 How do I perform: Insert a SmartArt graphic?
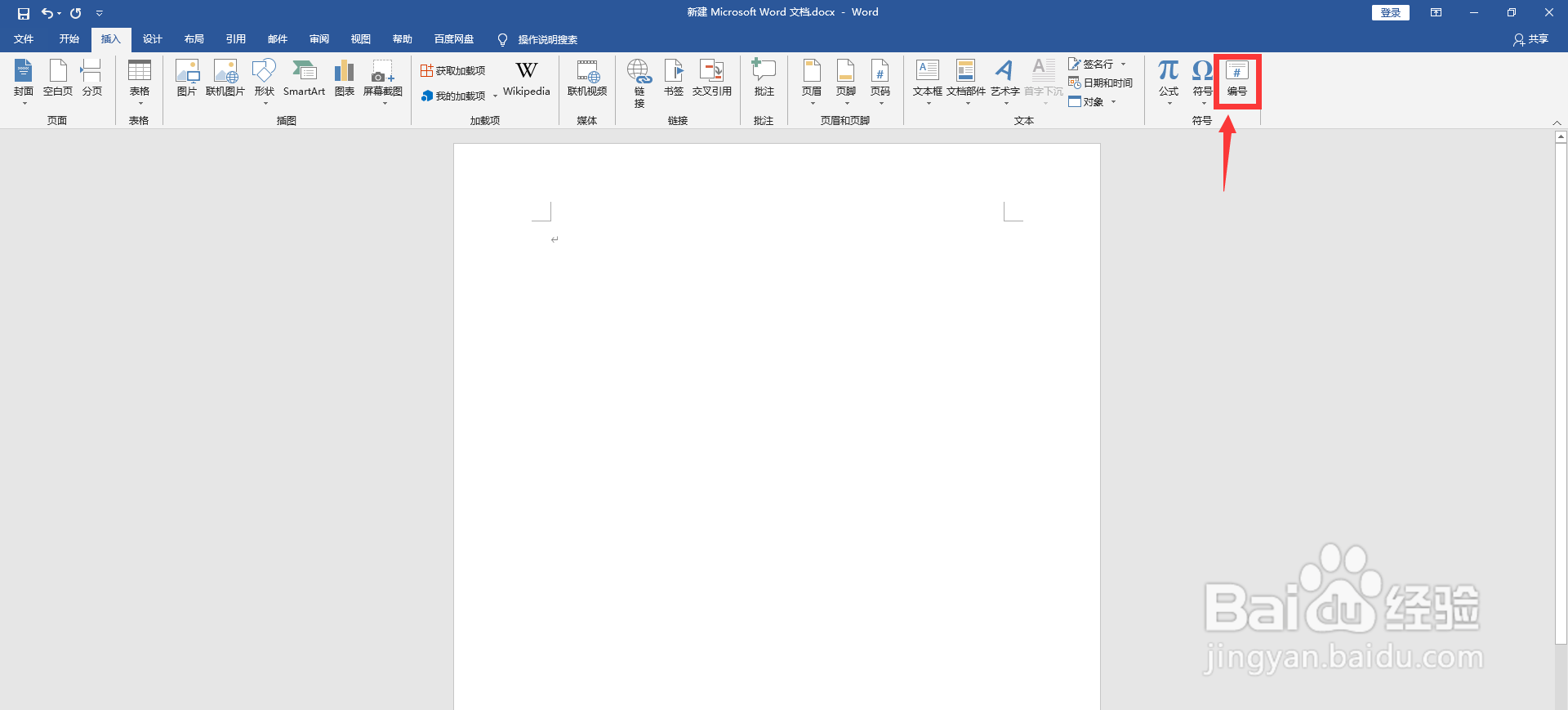pos(304,79)
